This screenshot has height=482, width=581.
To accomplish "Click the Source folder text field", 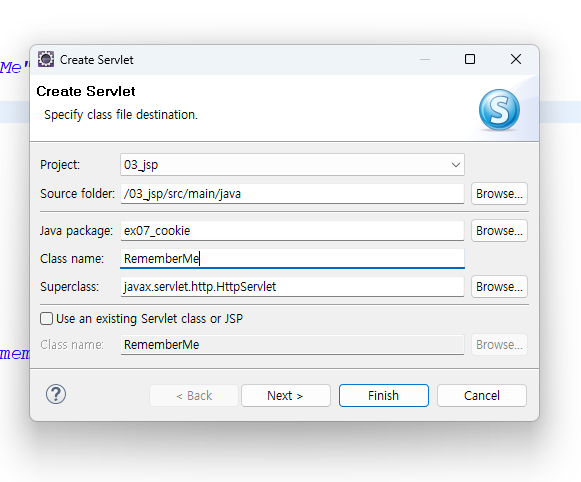I will [292, 194].
